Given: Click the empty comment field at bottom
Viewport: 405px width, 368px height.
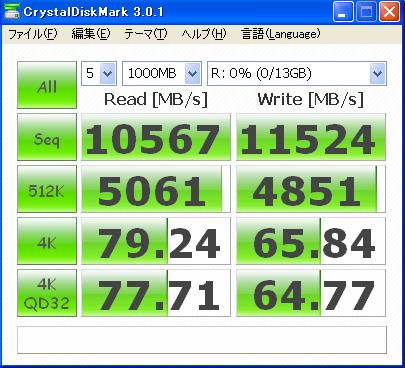Looking at the screenshot, I should tap(202, 340).
